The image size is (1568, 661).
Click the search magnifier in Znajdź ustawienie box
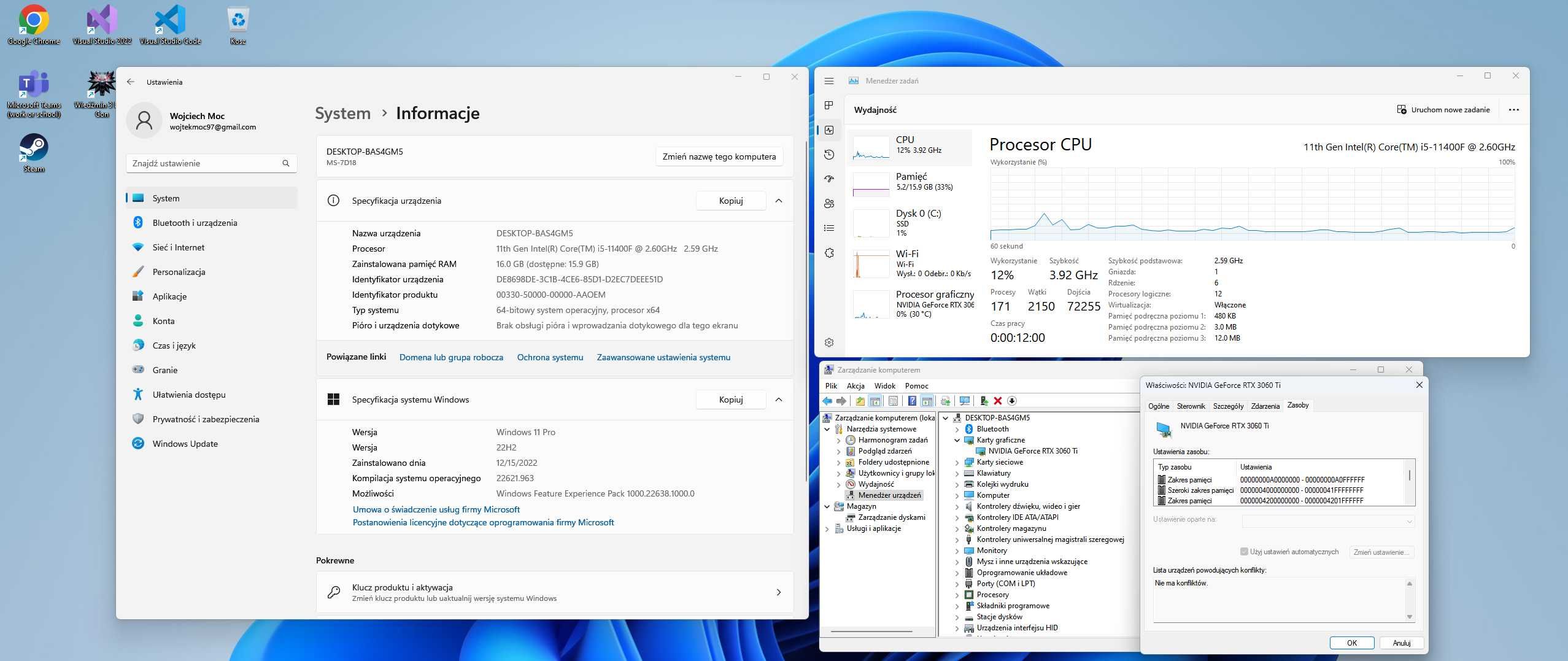click(x=285, y=163)
